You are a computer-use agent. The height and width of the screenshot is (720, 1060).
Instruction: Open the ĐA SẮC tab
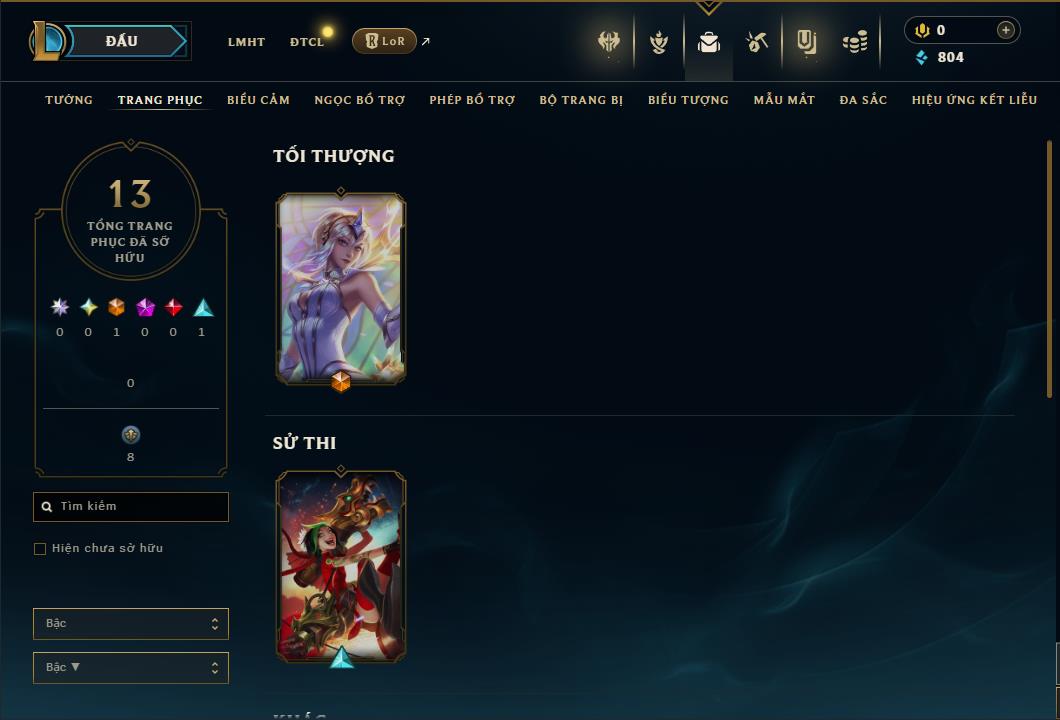pos(863,100)
